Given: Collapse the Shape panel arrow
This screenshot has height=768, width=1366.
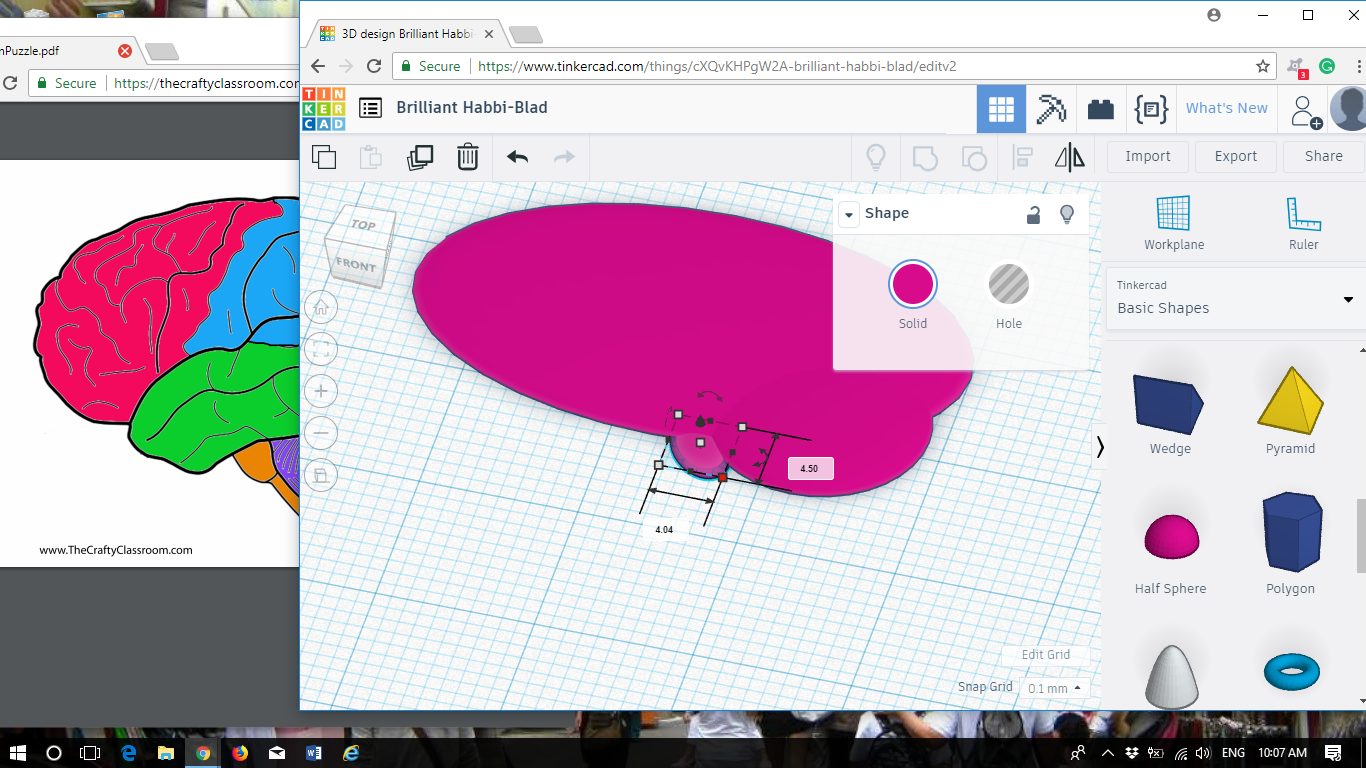Looking at the screenshot, I should (x=849, y=214).
